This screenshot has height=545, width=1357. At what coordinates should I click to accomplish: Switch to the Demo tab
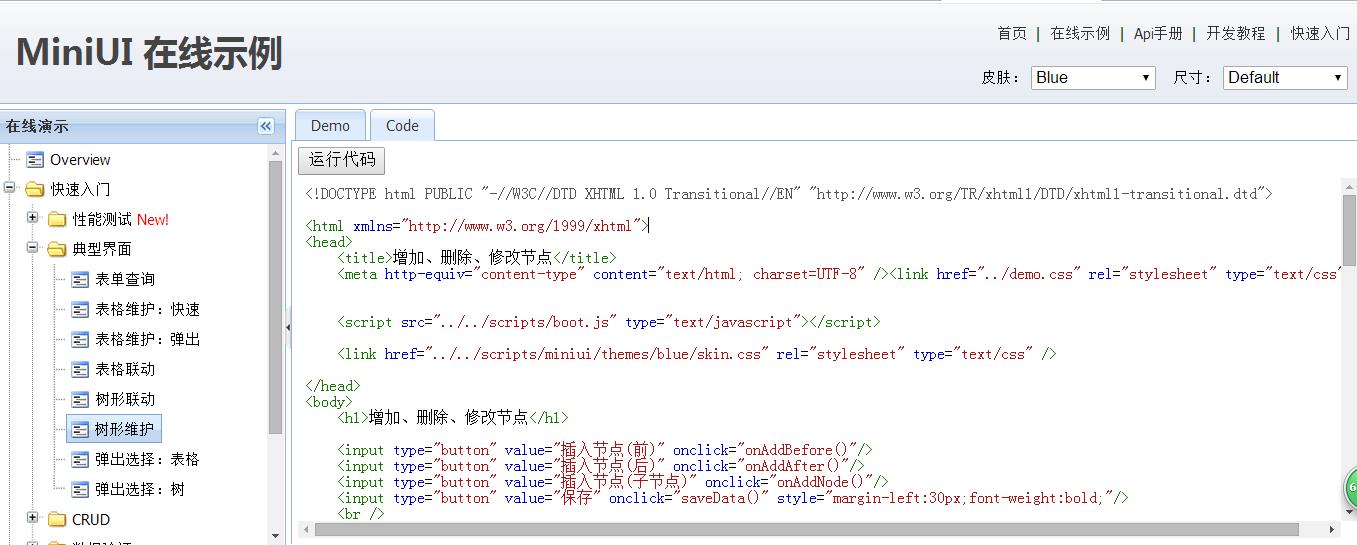pos(330,126)
